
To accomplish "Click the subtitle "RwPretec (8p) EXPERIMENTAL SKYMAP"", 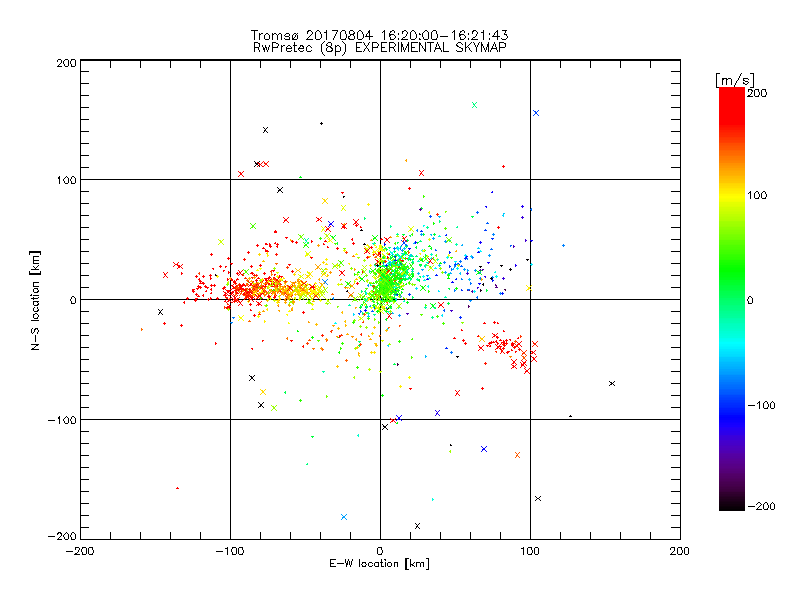I will point(380,48).
